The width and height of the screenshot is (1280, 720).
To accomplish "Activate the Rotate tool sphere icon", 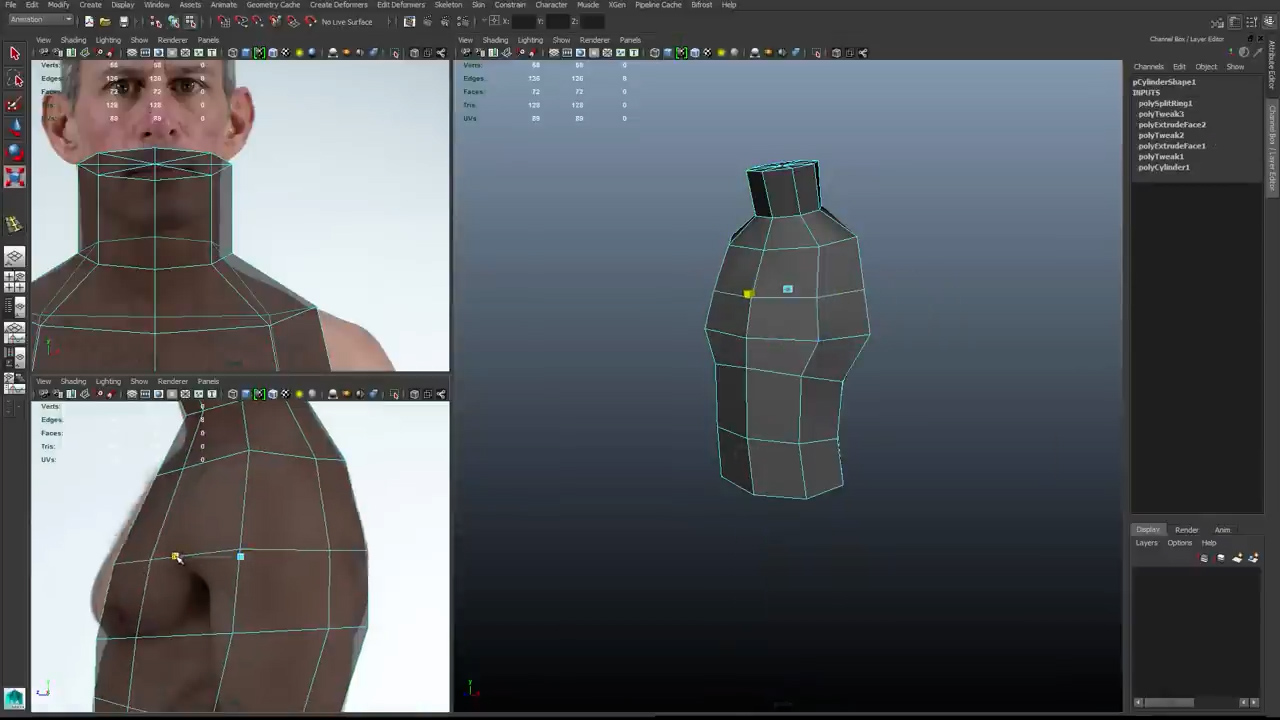I will coord(15,152).
